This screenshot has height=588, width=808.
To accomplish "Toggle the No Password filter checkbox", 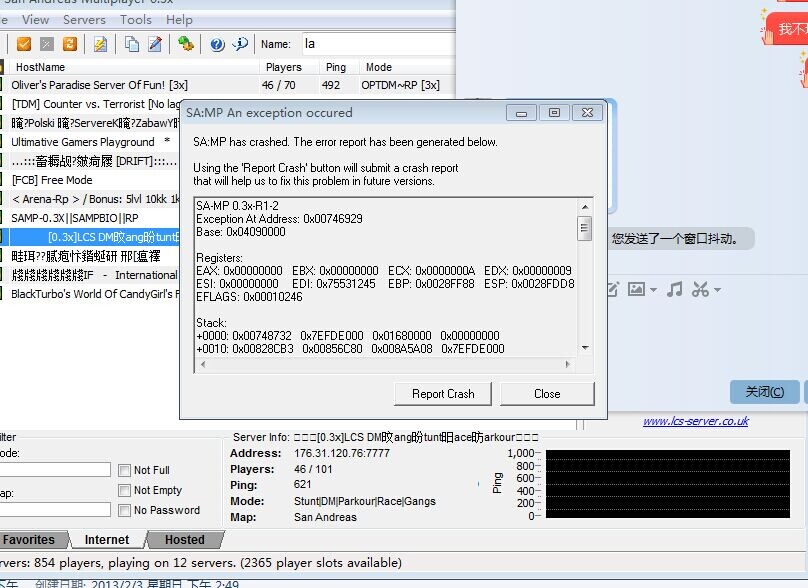I will coord(124,510).
